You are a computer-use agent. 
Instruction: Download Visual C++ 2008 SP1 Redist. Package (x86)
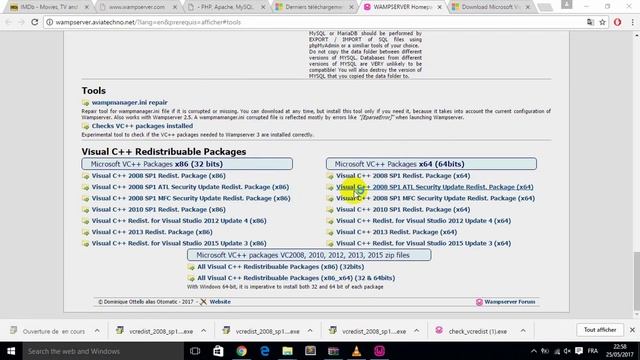pyautogui.click(x=158, y=176)
